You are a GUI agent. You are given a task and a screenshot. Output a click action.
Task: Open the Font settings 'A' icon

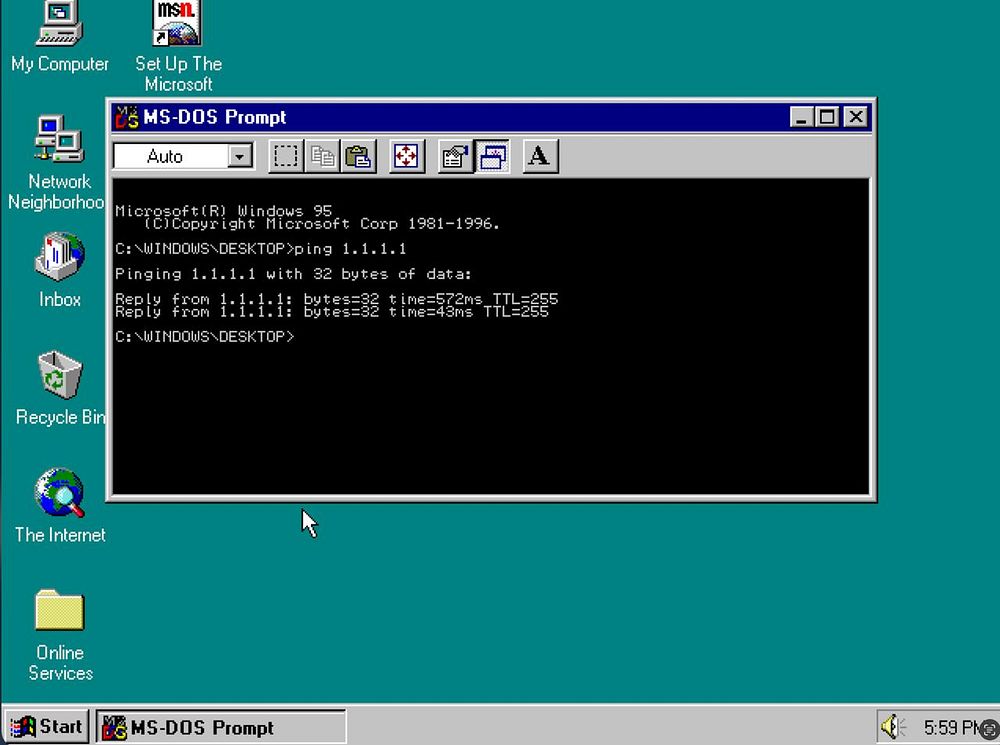coord(540,156)
